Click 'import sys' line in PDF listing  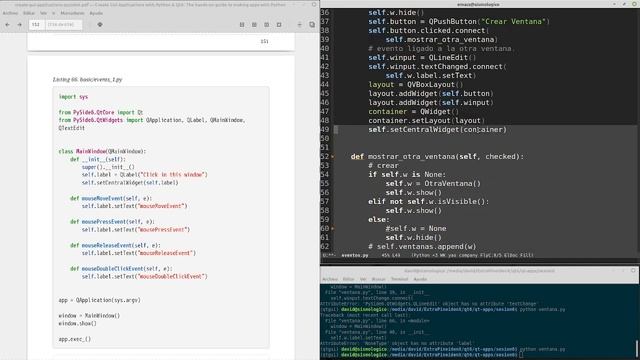click(73, 97)
